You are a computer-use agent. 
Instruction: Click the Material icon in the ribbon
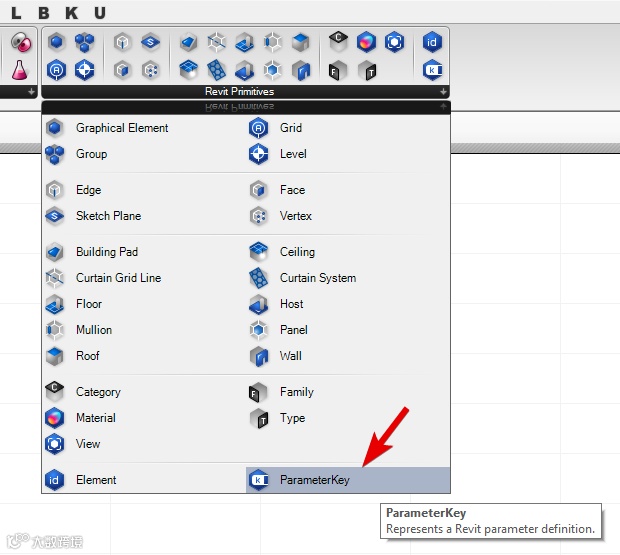(366, 42)
